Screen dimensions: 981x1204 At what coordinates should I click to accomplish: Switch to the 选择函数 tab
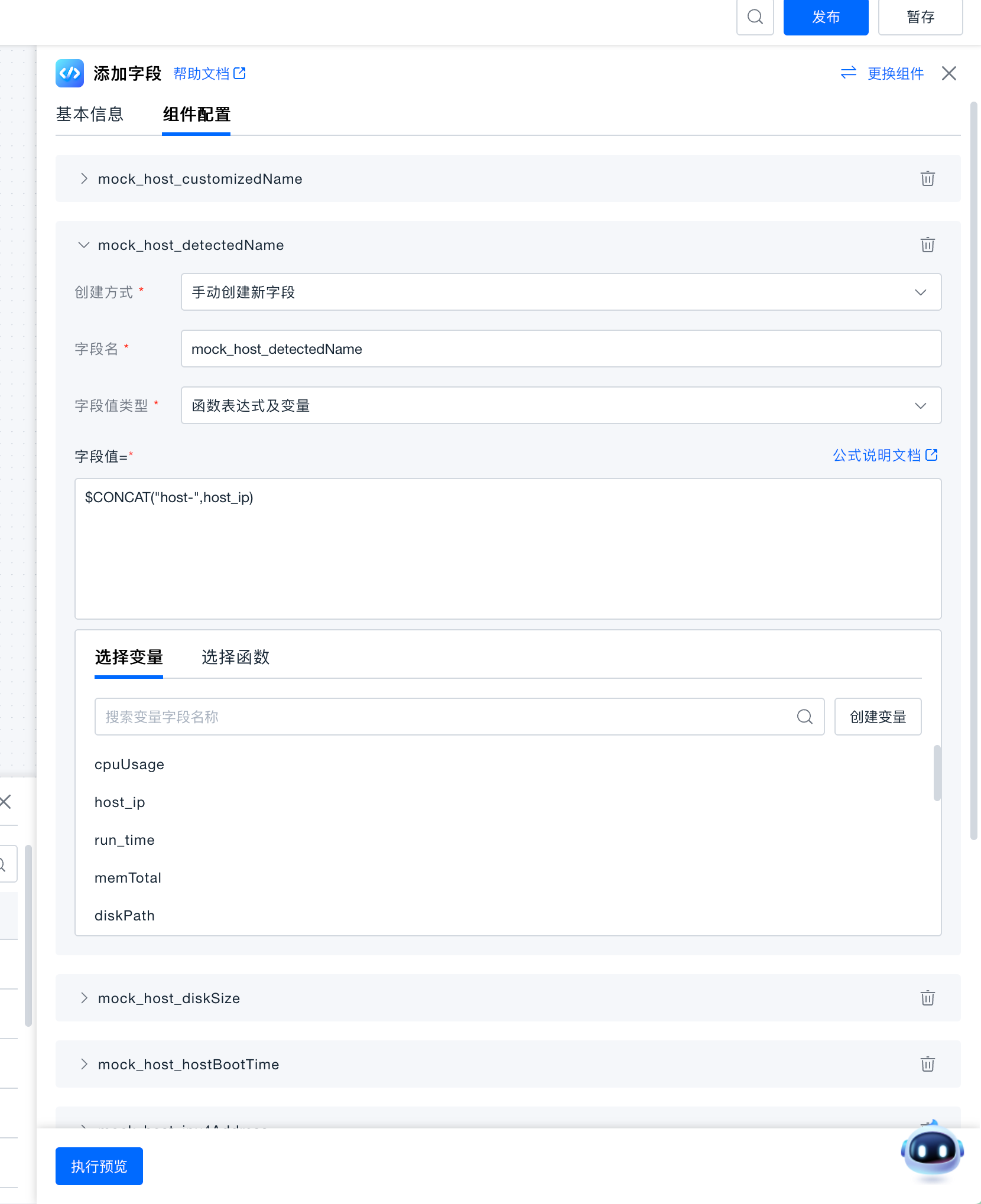[x=235, y=657]
